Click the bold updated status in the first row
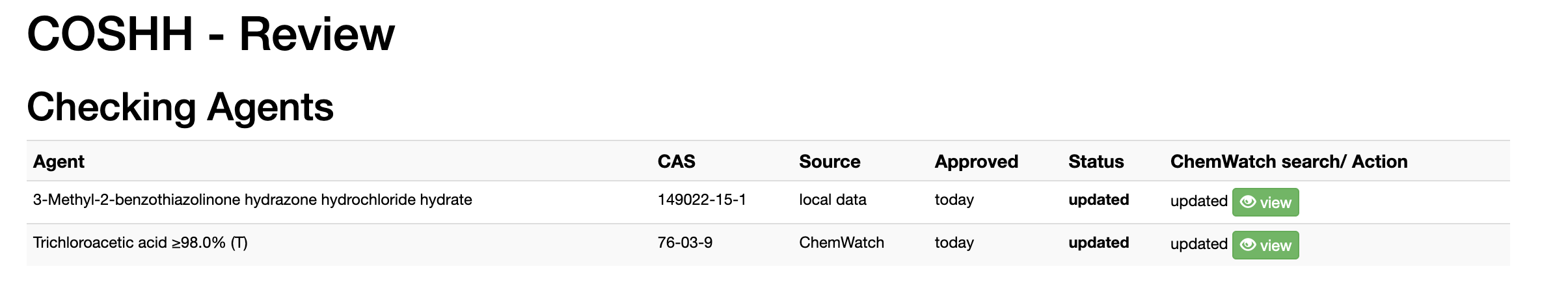 (1098, 200)
